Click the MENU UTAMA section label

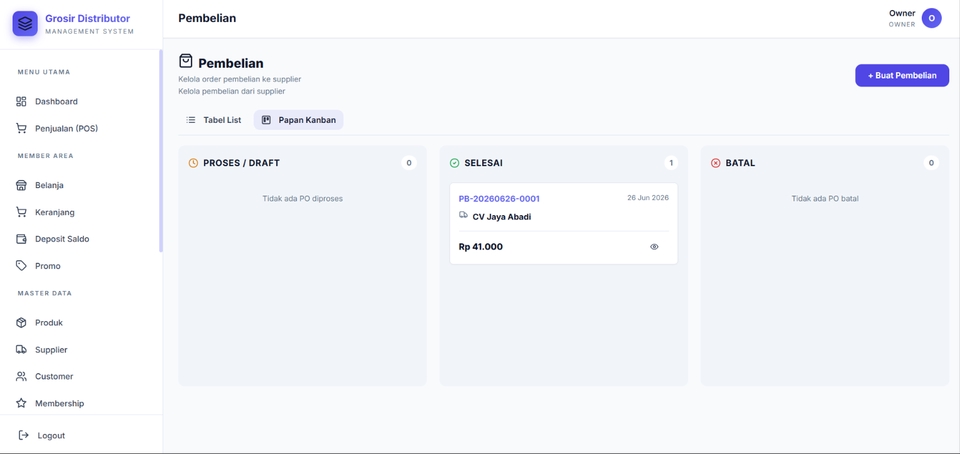click(x=43, y=72)
